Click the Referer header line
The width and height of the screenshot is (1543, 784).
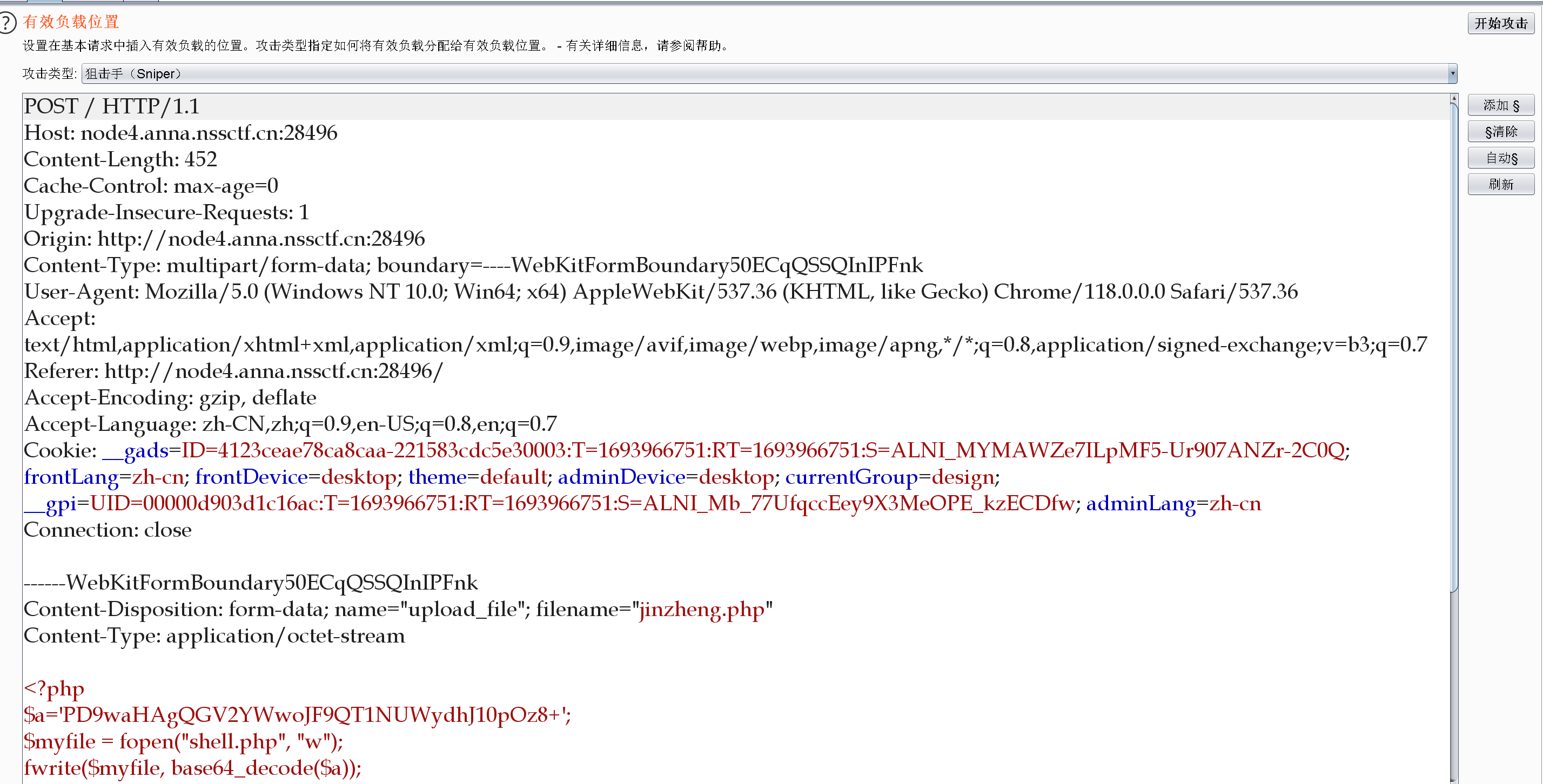[233, 371]
